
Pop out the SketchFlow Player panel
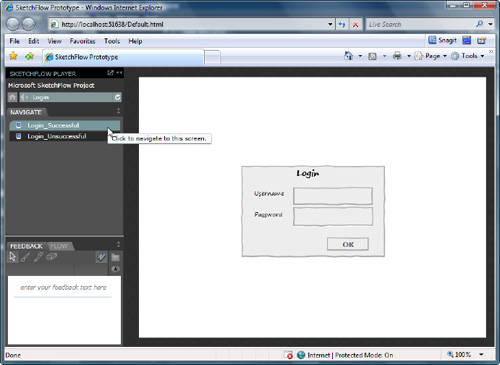coord(111,73)
